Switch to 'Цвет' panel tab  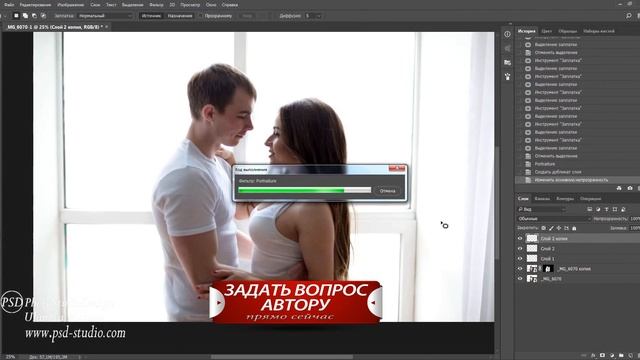[547, 31]
